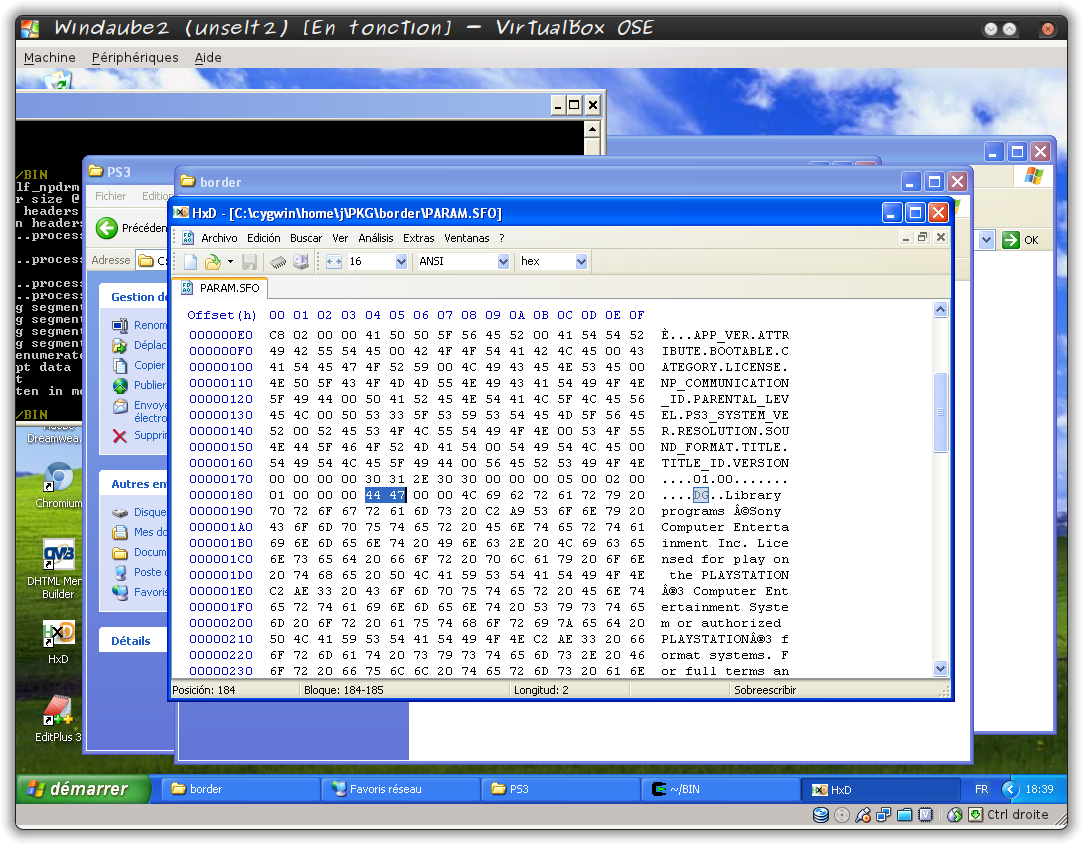The image size is (1083, 848).
Task: Open the ? help menu in HxD
Action: [501, 238]
